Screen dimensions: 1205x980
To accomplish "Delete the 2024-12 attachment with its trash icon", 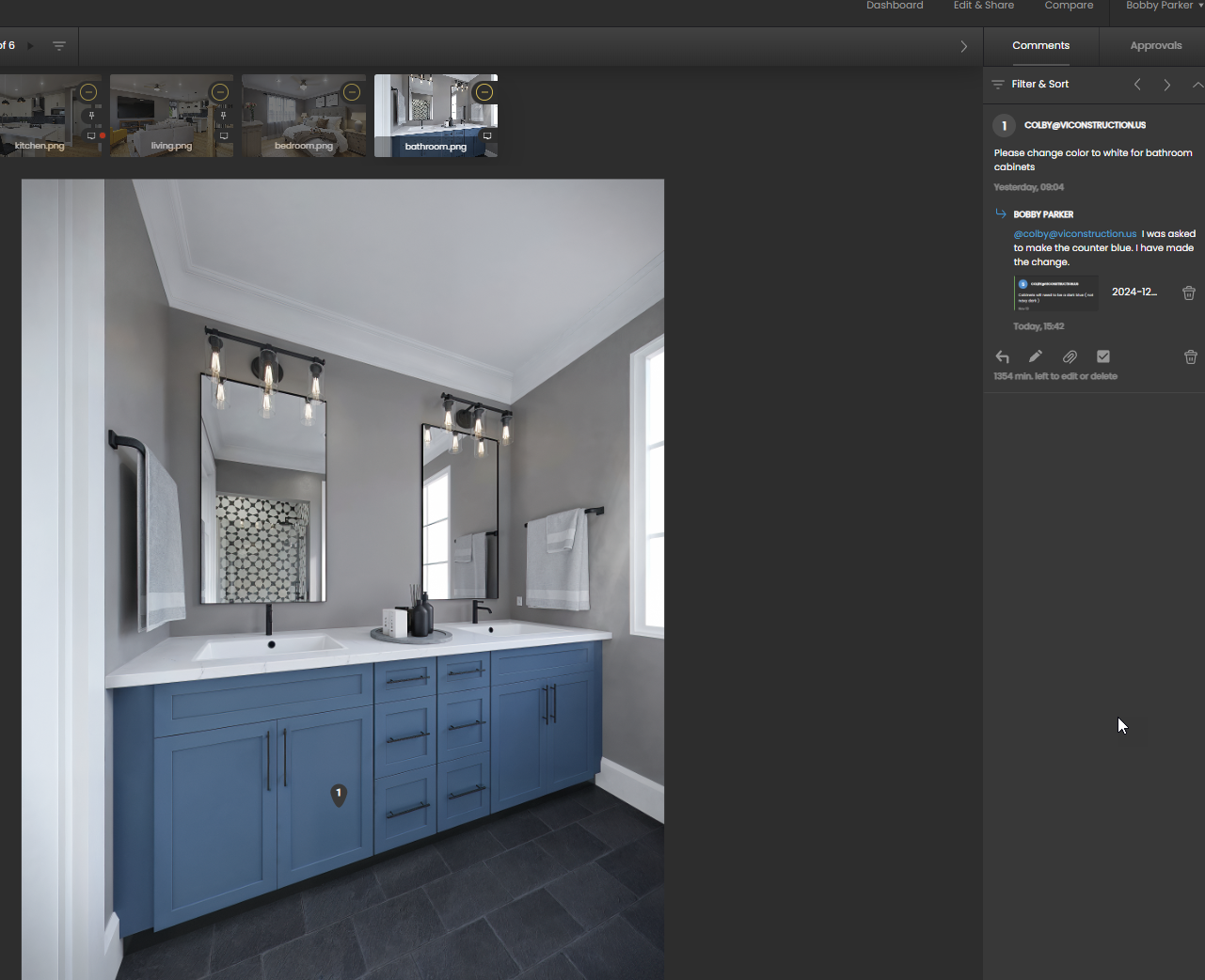I will [x=1189, y=292].
